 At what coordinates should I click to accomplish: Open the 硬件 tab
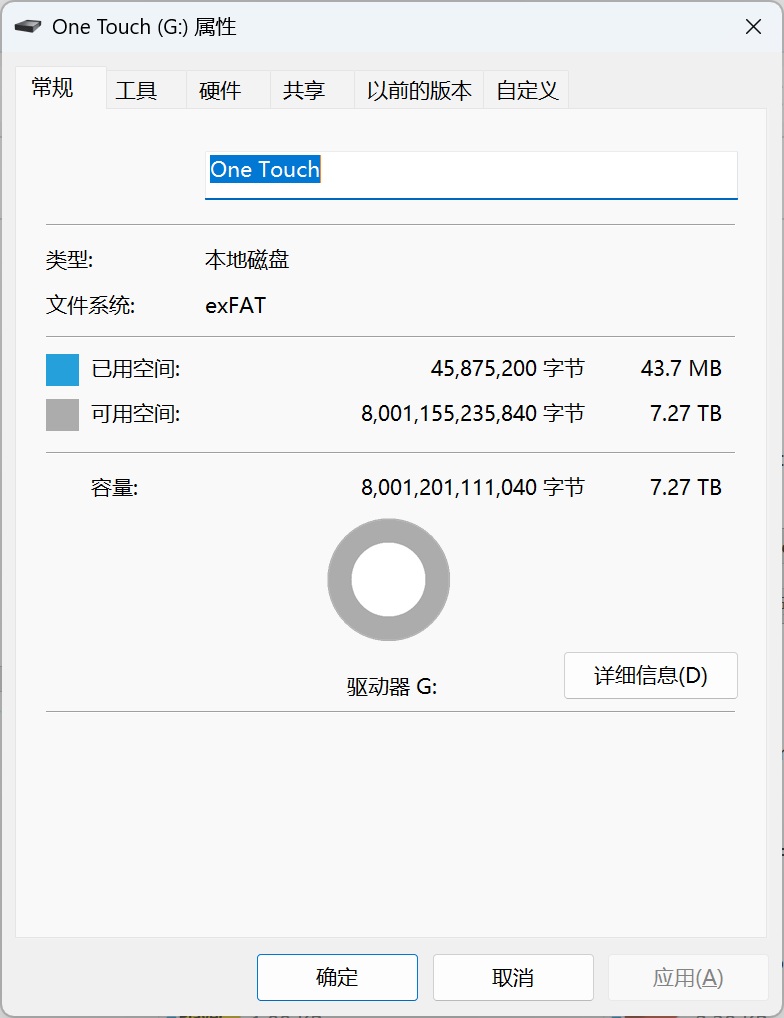pos(228,90)
